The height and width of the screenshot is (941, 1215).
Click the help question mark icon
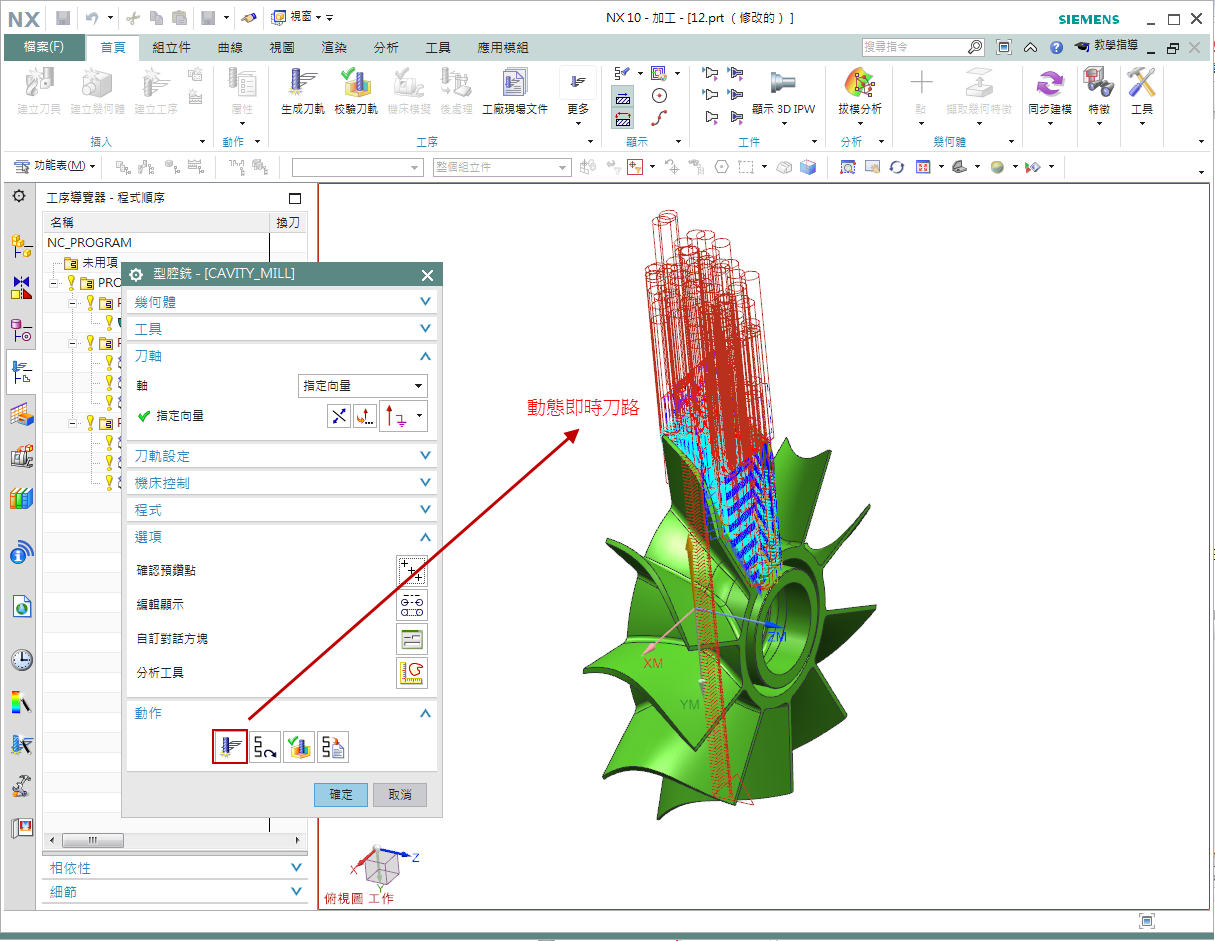tap(1056, 47)
